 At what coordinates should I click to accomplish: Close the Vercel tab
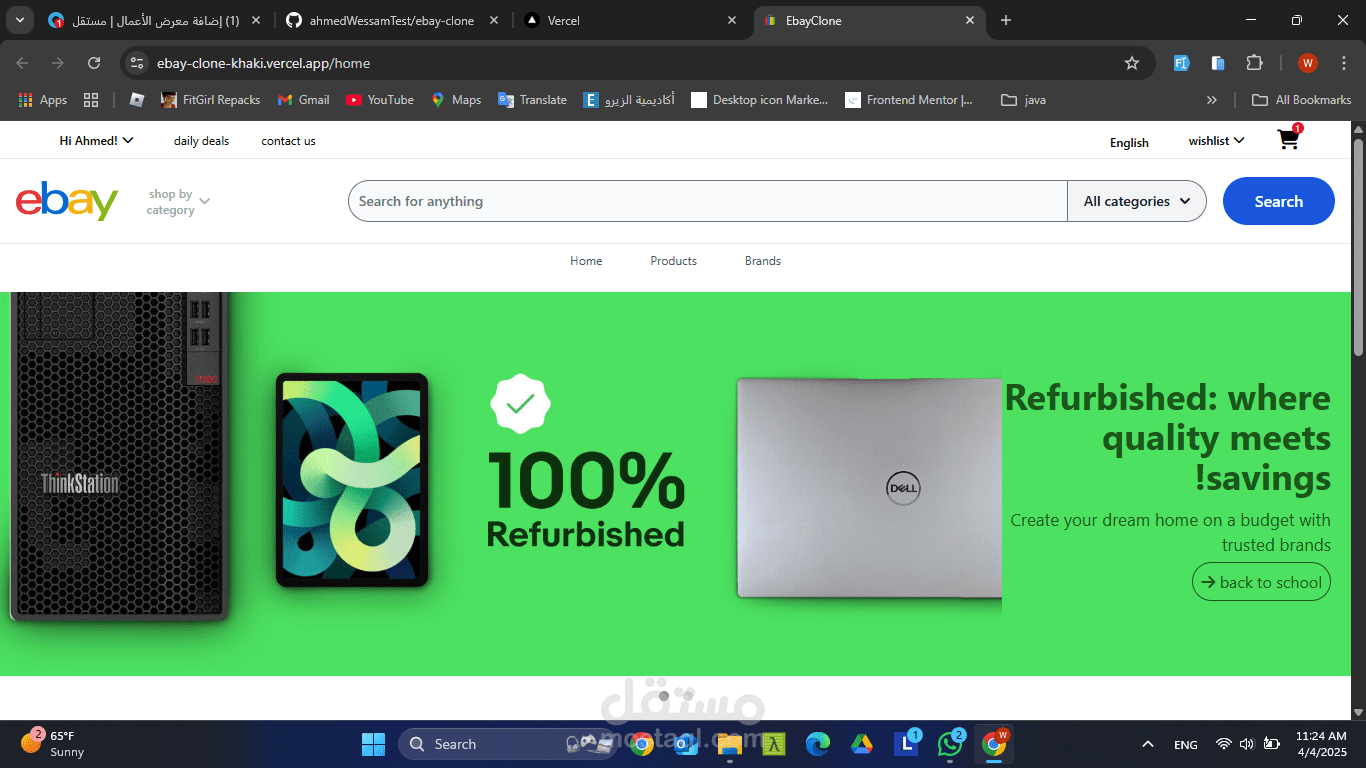pos(732,20)
